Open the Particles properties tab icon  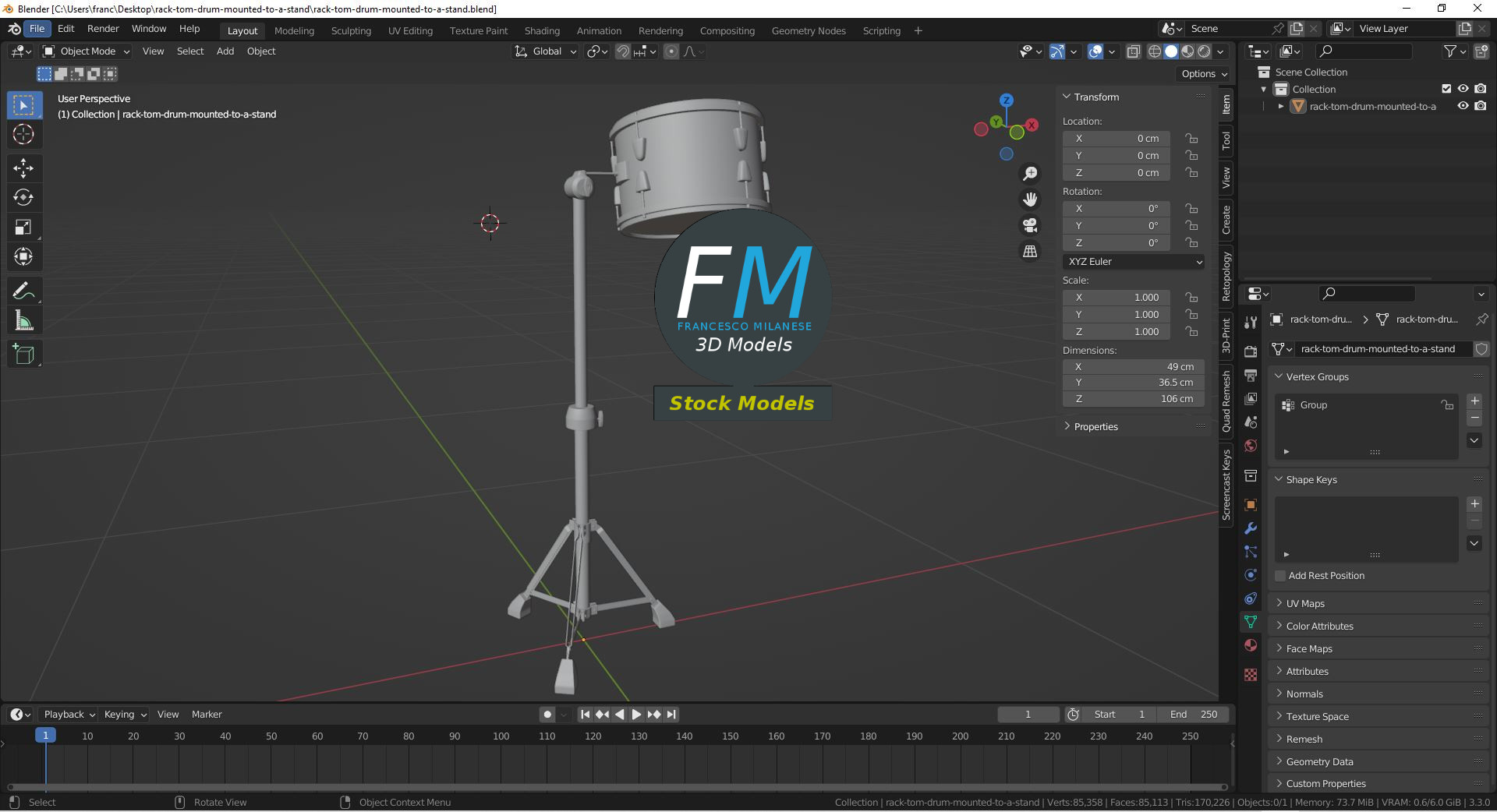(1251, 552)
